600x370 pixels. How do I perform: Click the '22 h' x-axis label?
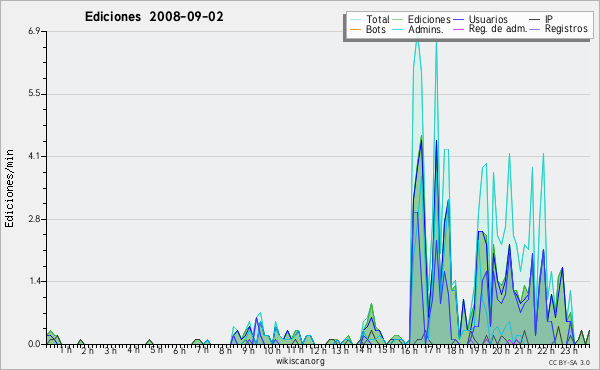tap(546, 350)
